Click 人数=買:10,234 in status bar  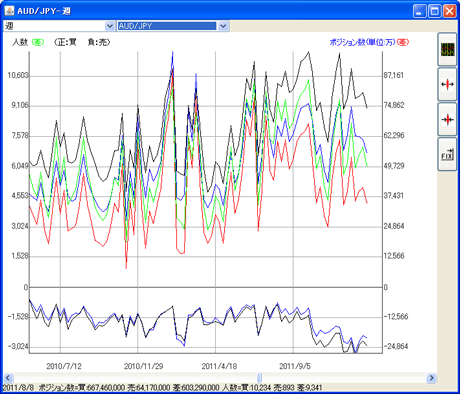coord(247,388)
